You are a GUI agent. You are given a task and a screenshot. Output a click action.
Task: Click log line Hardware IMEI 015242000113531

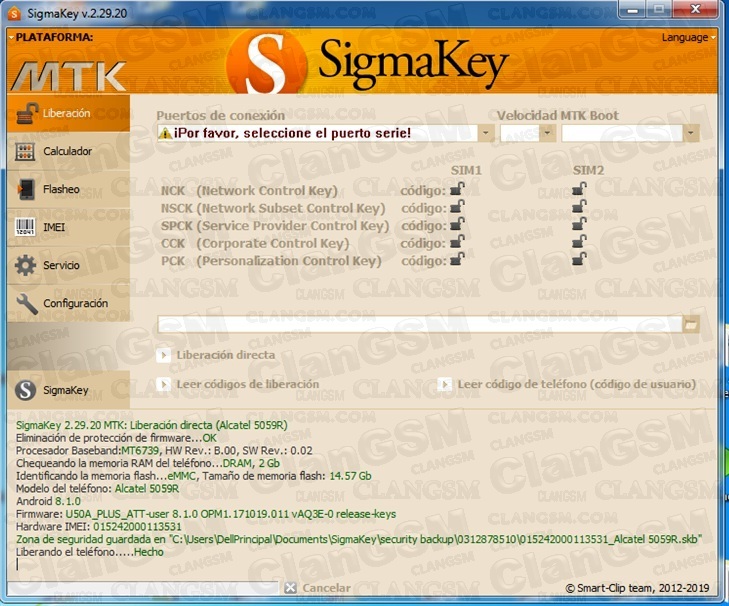(99, 526)
